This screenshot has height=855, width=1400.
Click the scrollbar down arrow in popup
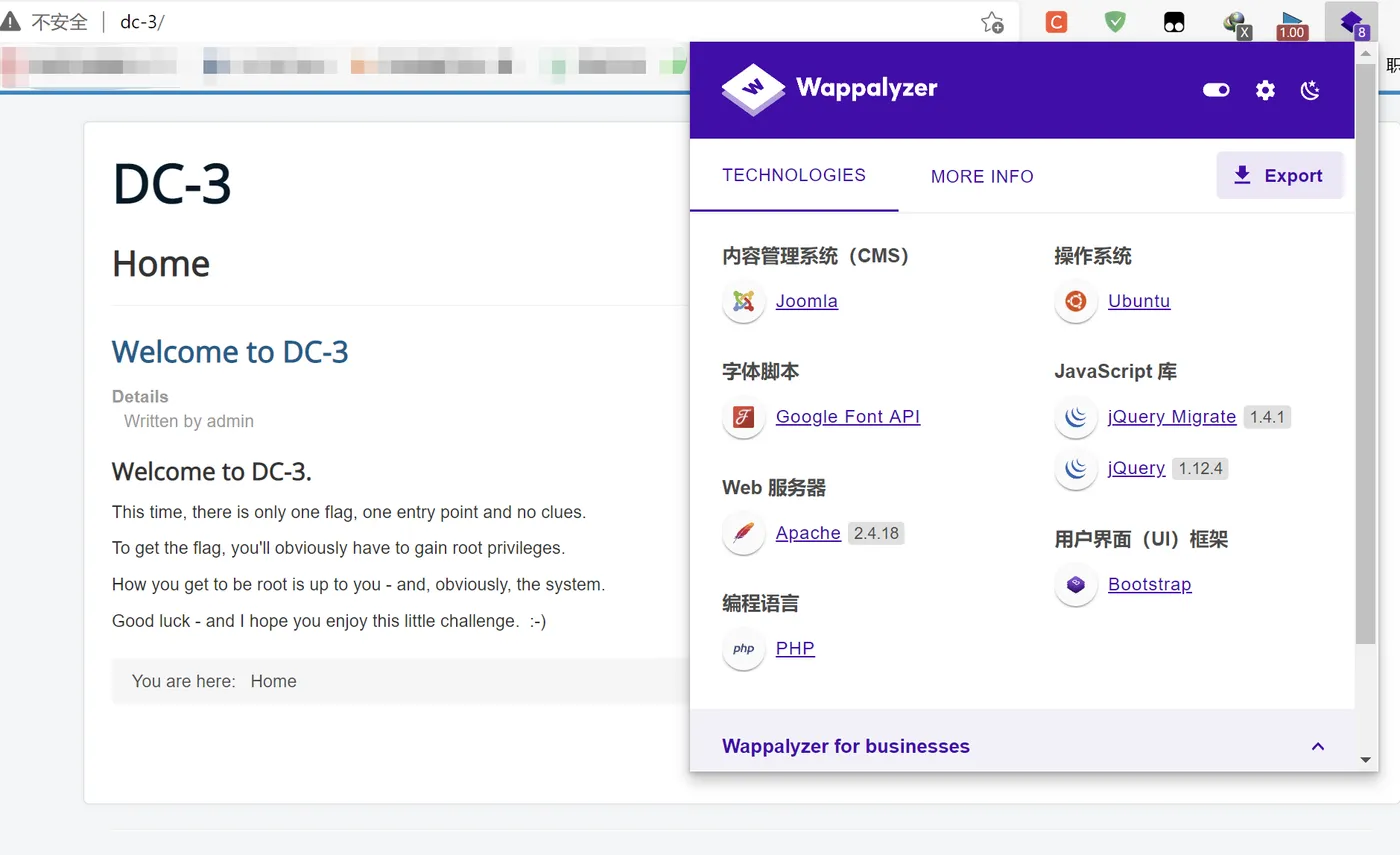tap(1366, 760)
